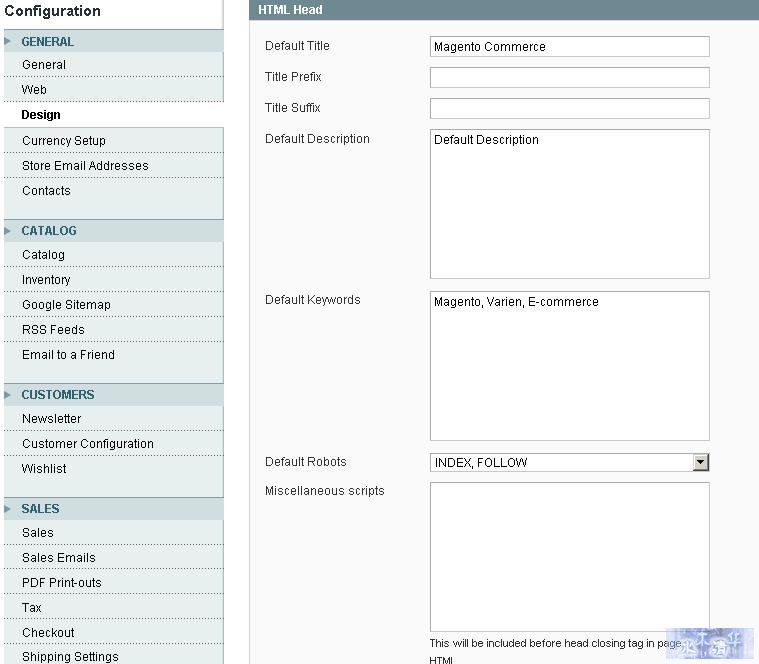This screenshot has height=664, width=759.
Task: Click the Title Suffix label
Action: pos(292,108)
